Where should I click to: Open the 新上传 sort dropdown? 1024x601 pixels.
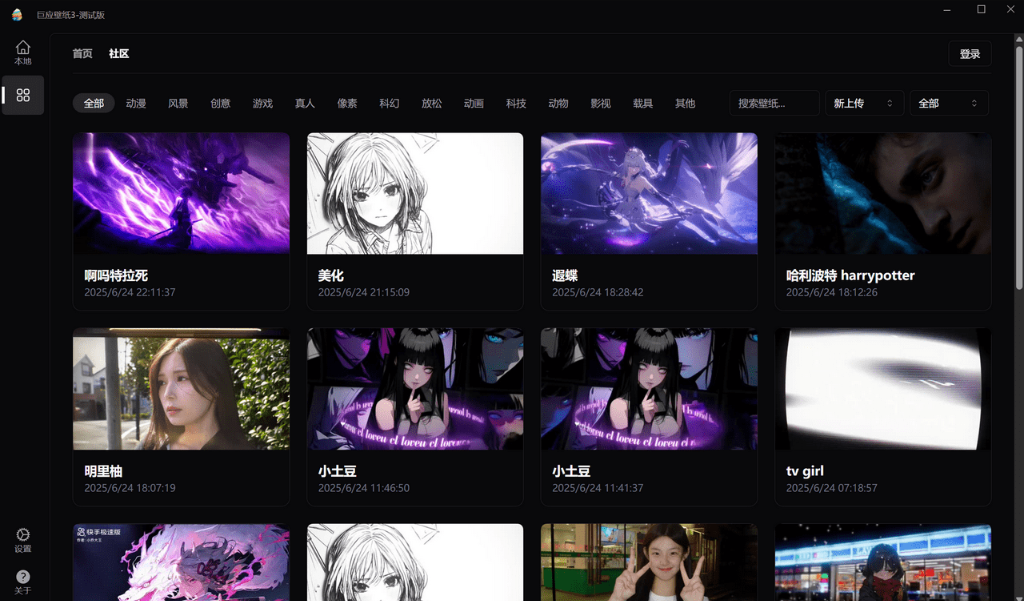point(862,103)
